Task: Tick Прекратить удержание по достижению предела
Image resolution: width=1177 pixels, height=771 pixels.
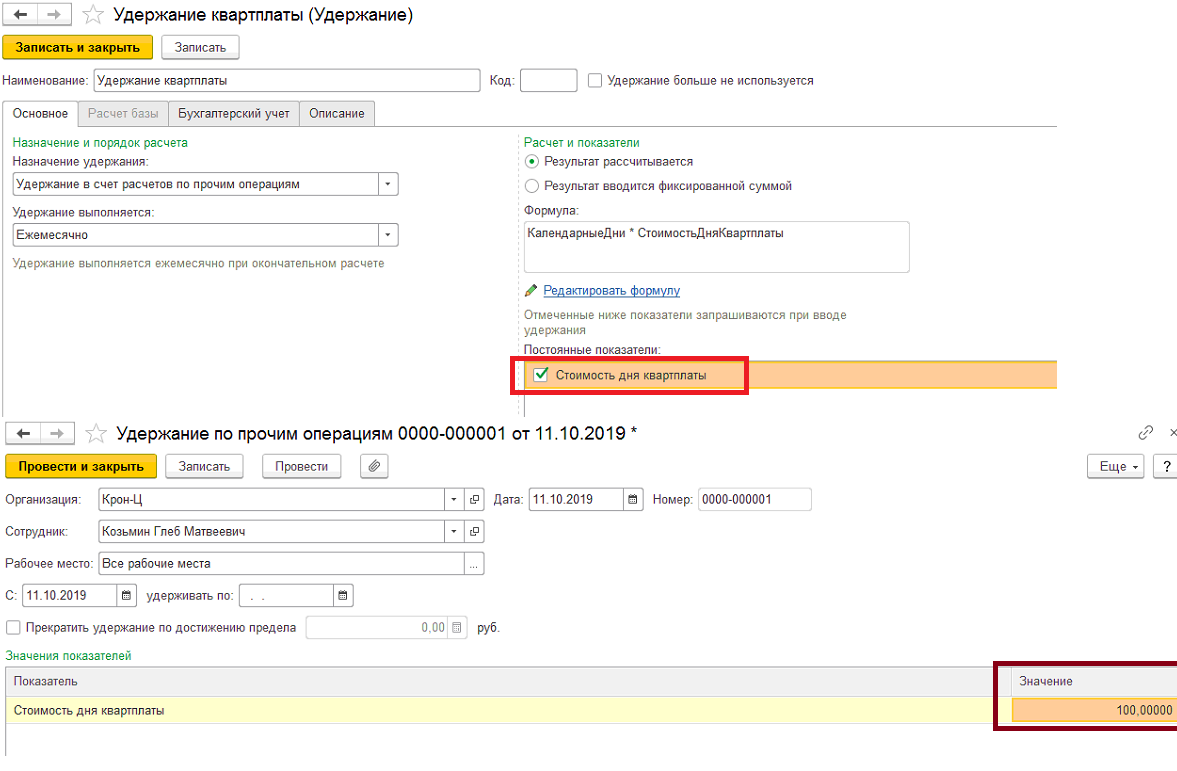Action: [x=14, y=628]
